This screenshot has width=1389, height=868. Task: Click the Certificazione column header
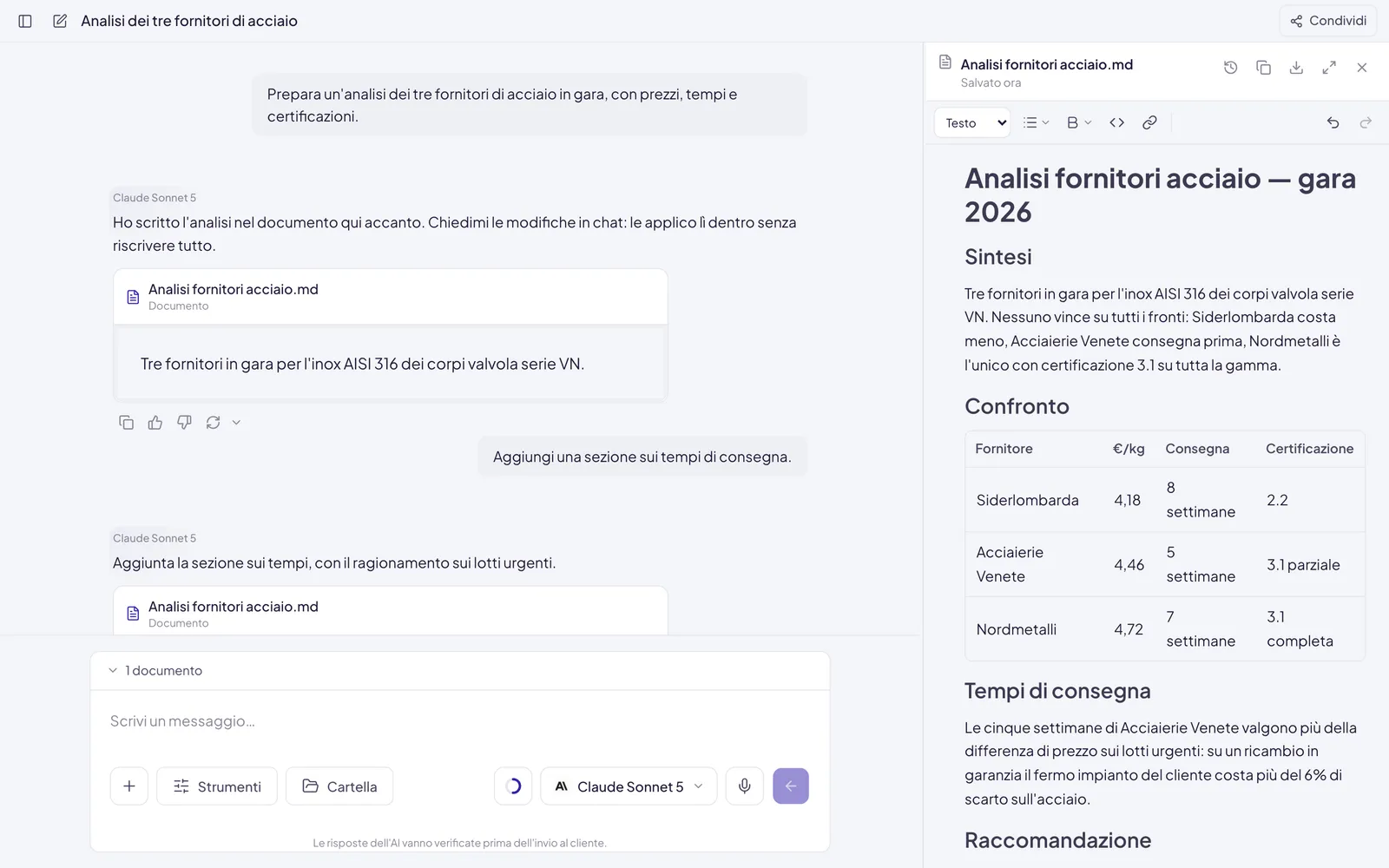1309,449
